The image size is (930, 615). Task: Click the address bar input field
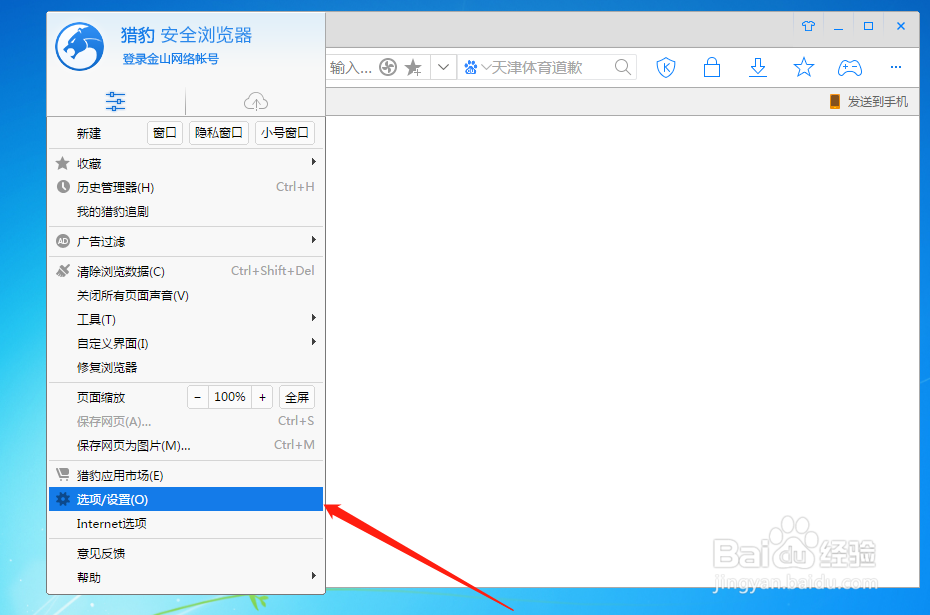tap(351, 68)
